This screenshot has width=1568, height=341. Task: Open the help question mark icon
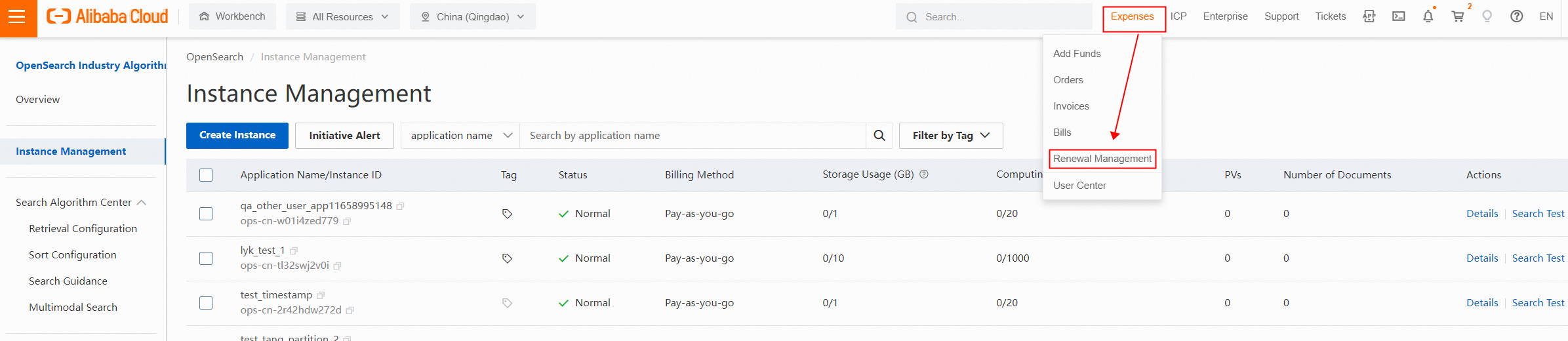pos(1516,16)
